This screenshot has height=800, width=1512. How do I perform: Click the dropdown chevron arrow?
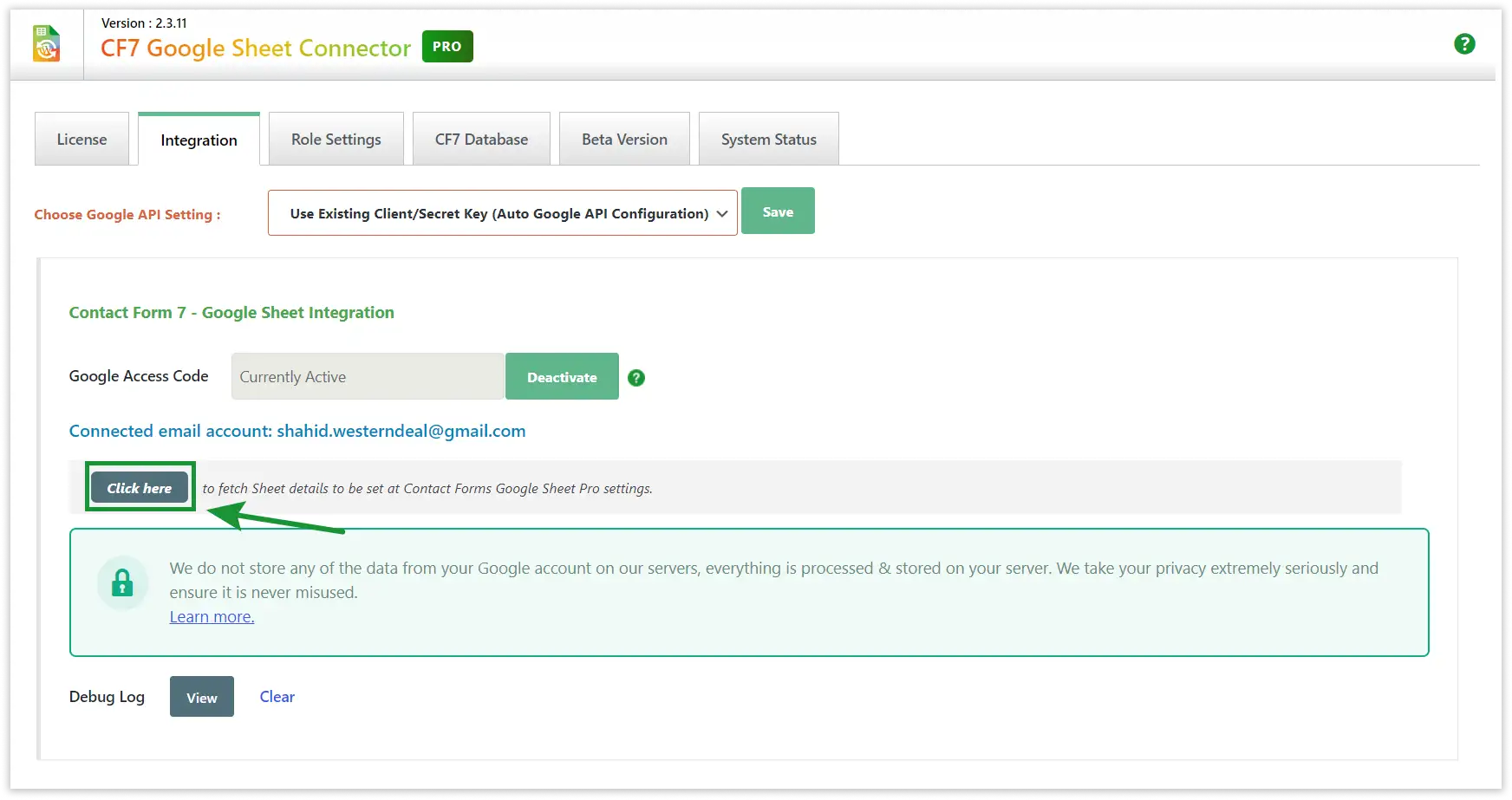point(722,214)
